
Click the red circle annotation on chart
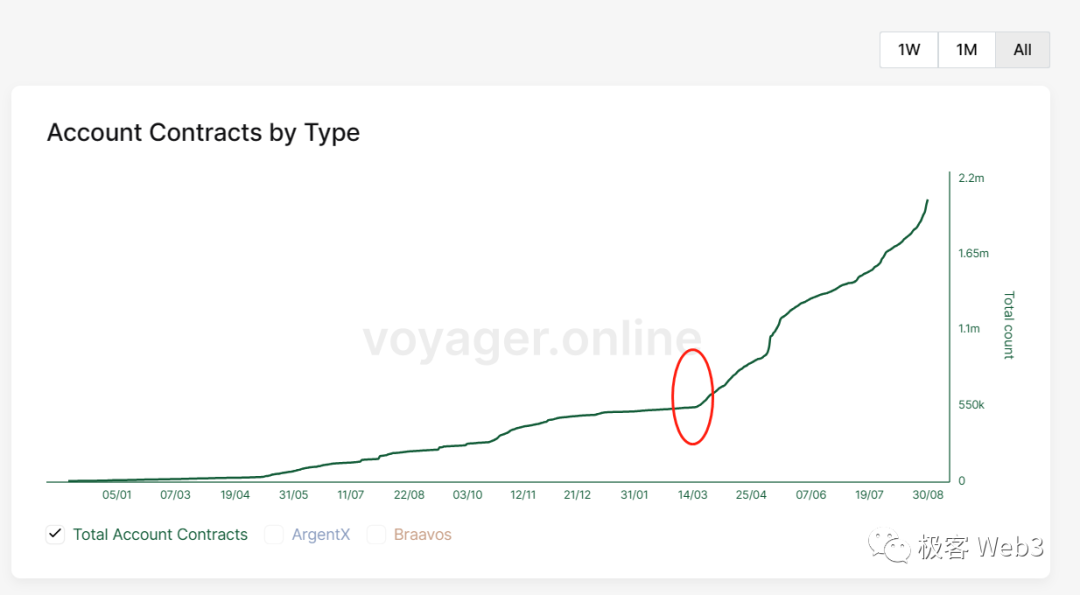[693, 397]
